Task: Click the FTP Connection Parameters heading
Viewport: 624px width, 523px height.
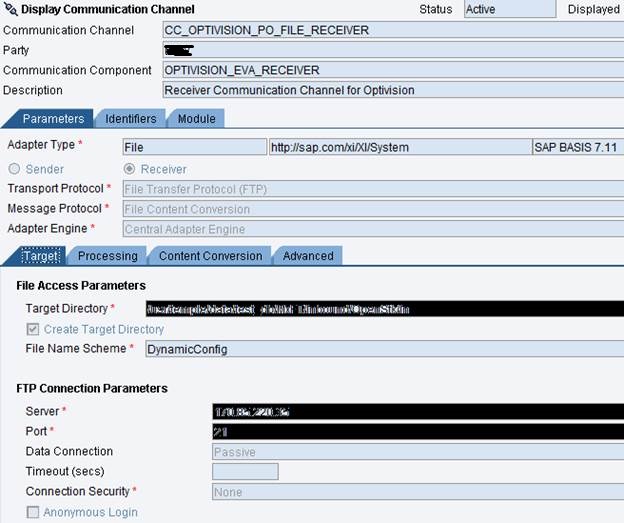Action: point(92,388)
